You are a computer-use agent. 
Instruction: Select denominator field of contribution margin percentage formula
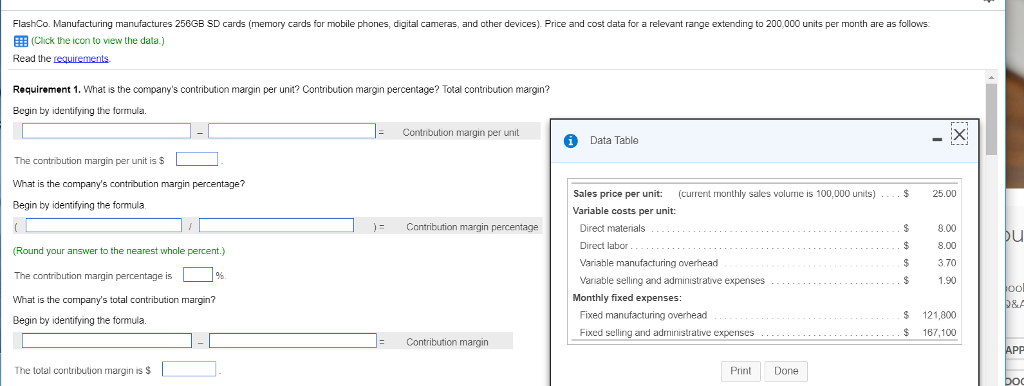tap(277, 225)
